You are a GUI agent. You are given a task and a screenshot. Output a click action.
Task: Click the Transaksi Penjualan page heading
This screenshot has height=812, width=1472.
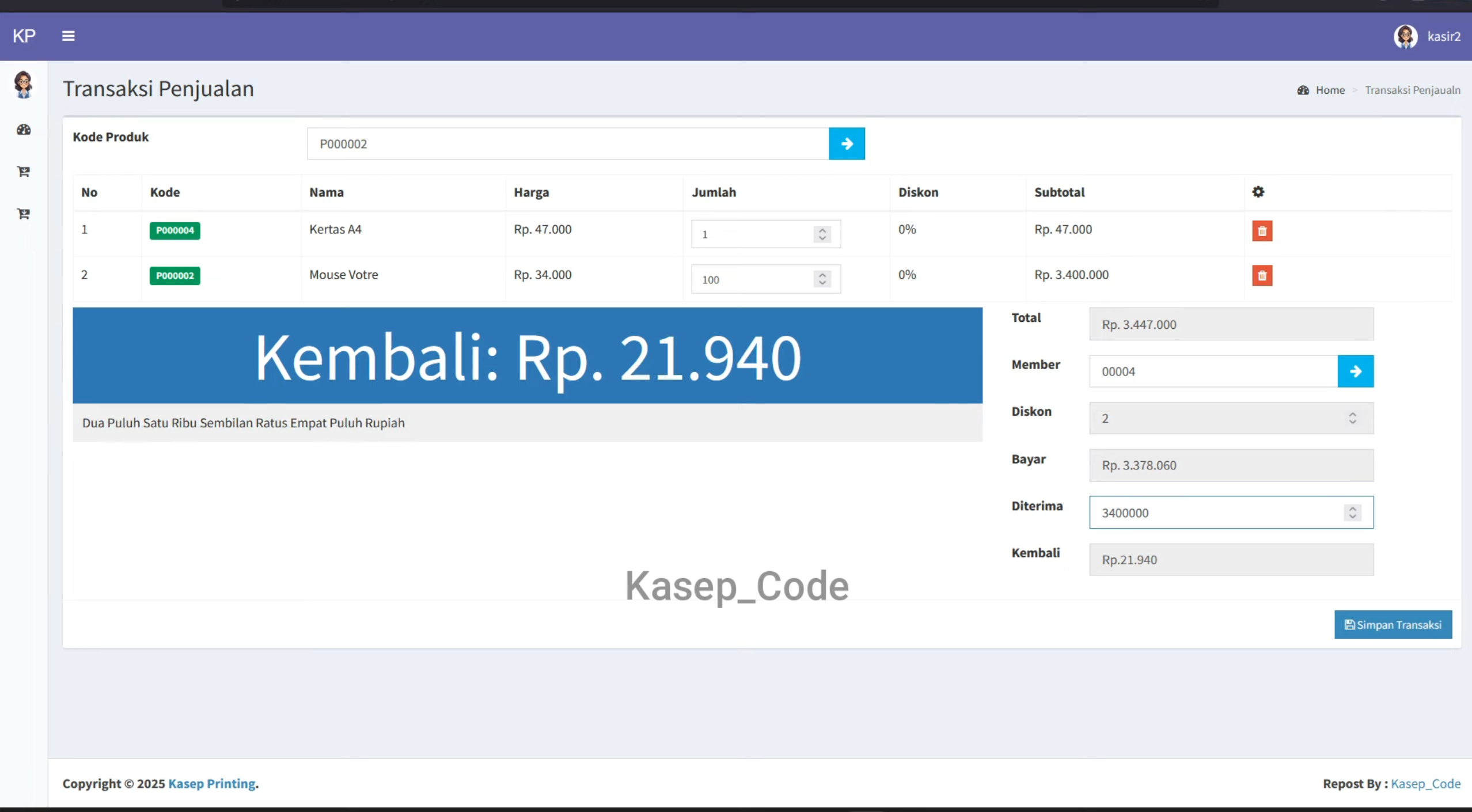click(x=158, y=89)
